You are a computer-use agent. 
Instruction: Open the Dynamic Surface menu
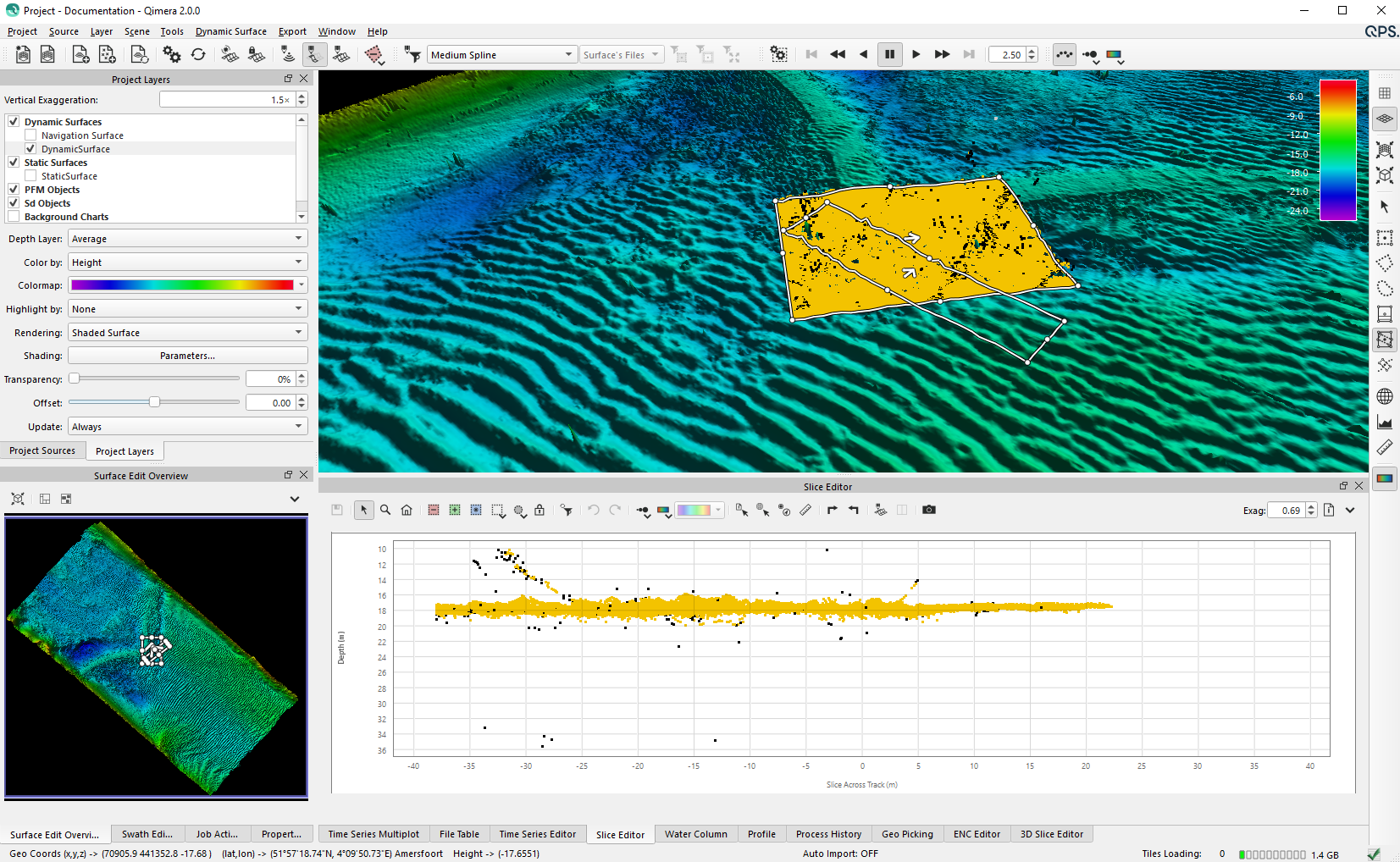tap(230, 31)
